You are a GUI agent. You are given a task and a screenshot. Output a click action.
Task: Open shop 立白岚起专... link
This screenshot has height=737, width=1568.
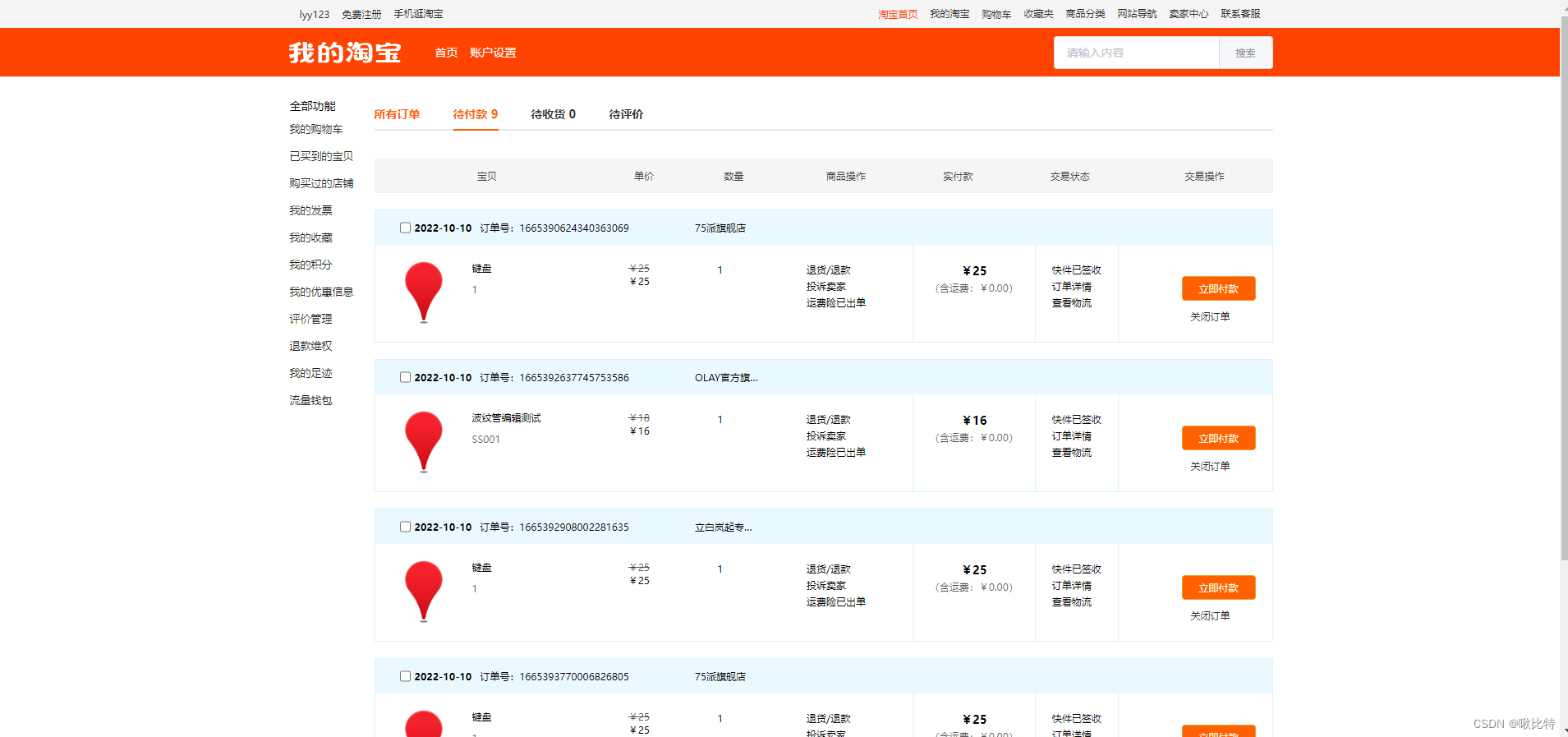coord(724,527)
